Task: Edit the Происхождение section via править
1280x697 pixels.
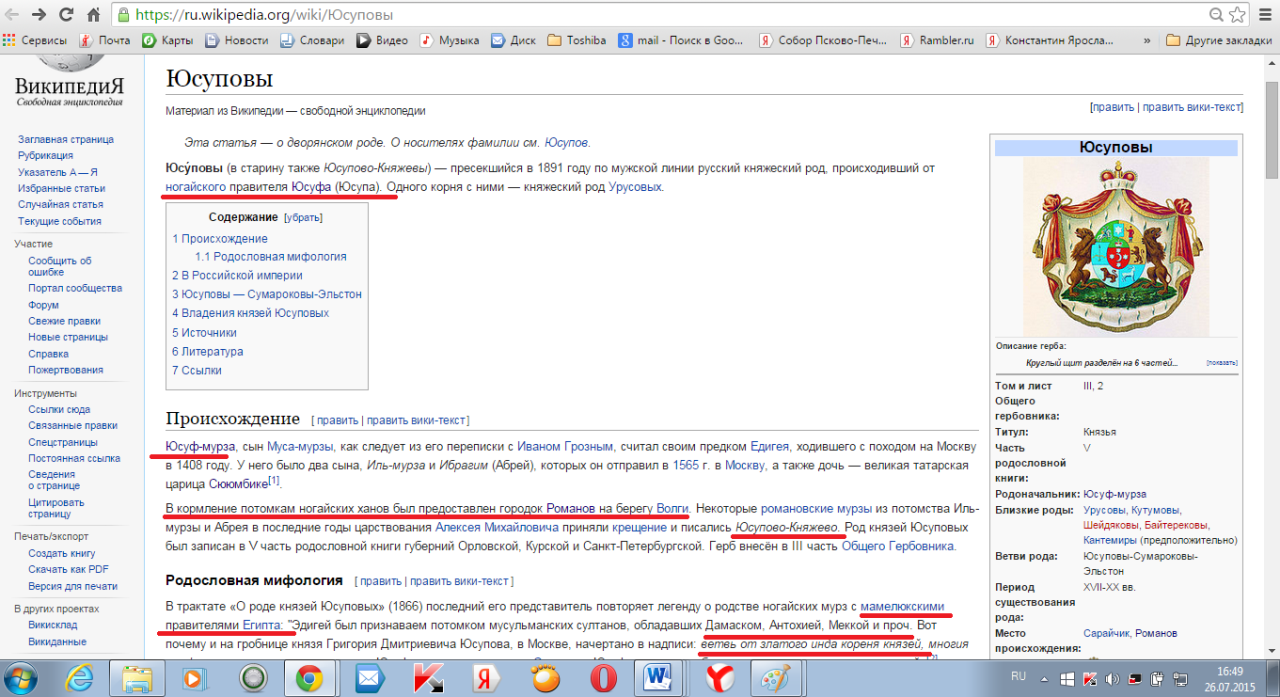Action: 337,420
